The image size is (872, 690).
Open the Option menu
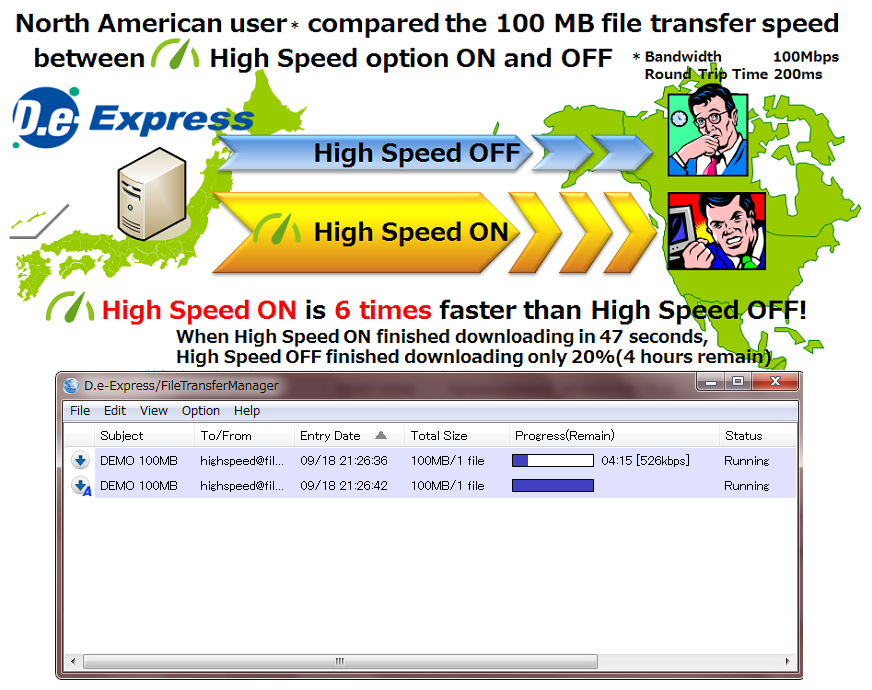[201, 411]
